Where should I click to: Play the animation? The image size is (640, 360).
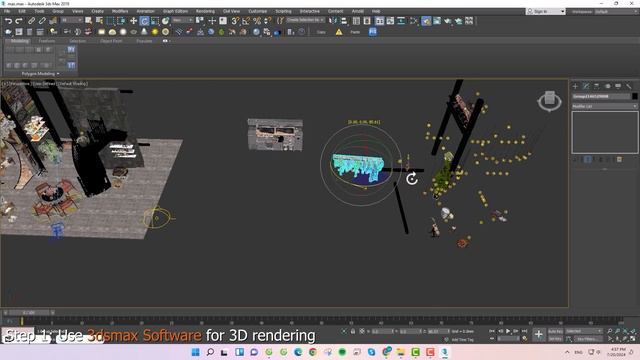(508, 331)
